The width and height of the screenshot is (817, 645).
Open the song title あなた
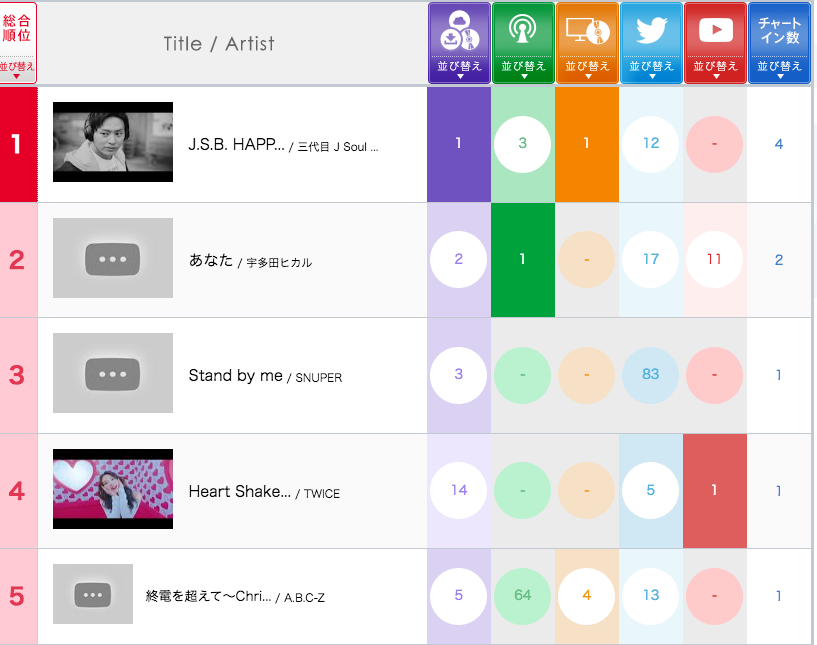click(x=210, y=260)
